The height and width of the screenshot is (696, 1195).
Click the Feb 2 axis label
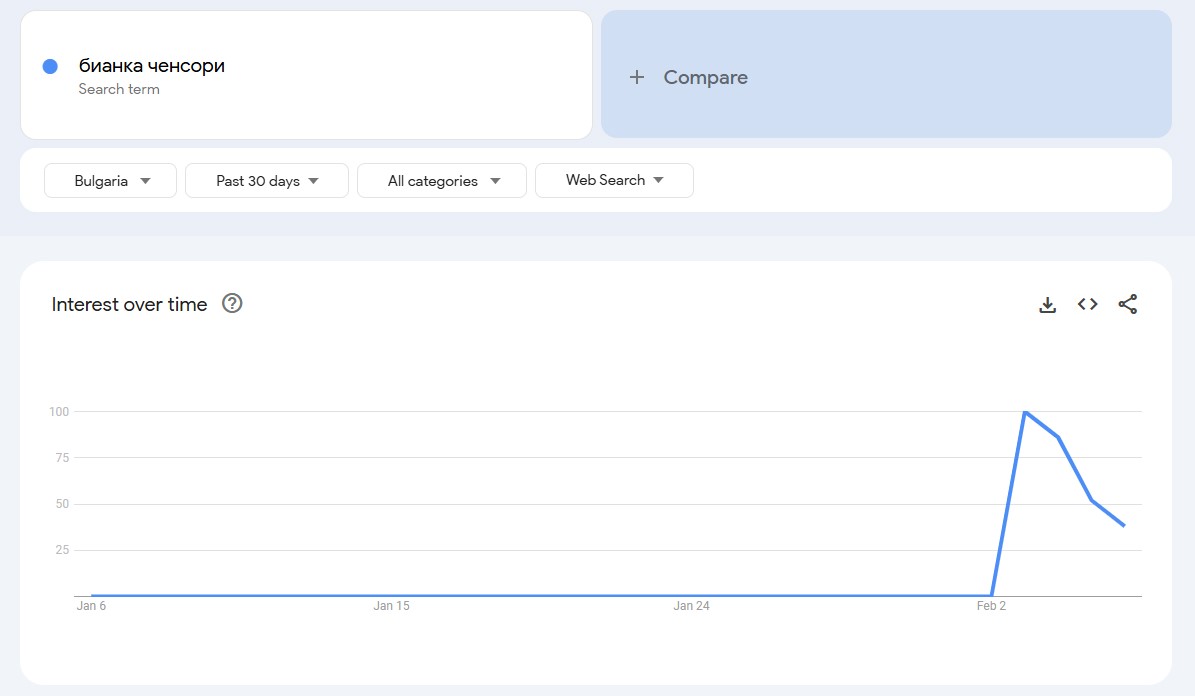coord(991,605)
